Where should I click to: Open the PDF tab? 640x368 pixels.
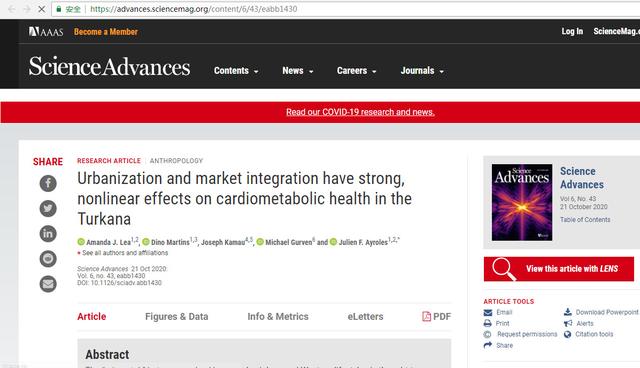tap(437, 317)
